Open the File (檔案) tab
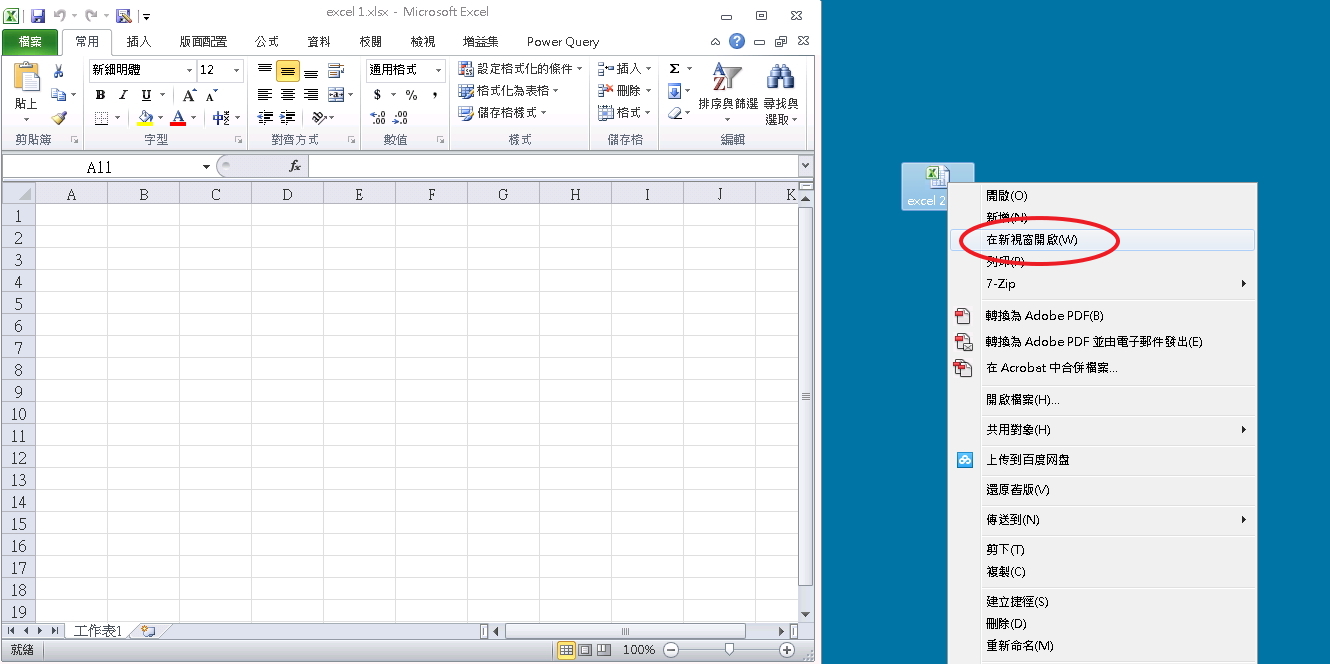 tap(30, 42)
